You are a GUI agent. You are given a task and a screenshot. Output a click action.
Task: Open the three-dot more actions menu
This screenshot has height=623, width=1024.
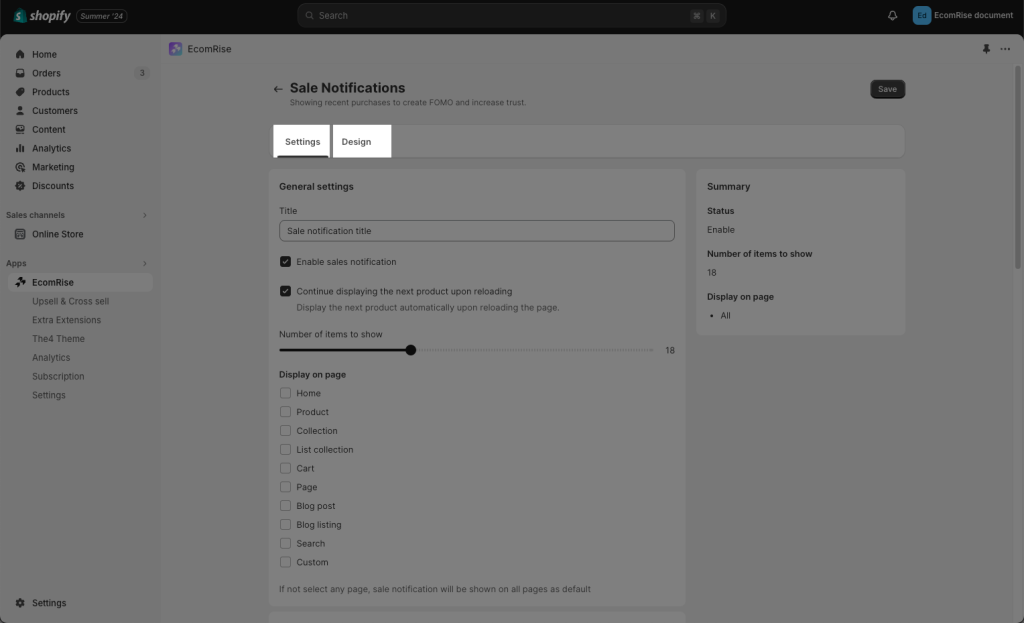(1005, 49)
